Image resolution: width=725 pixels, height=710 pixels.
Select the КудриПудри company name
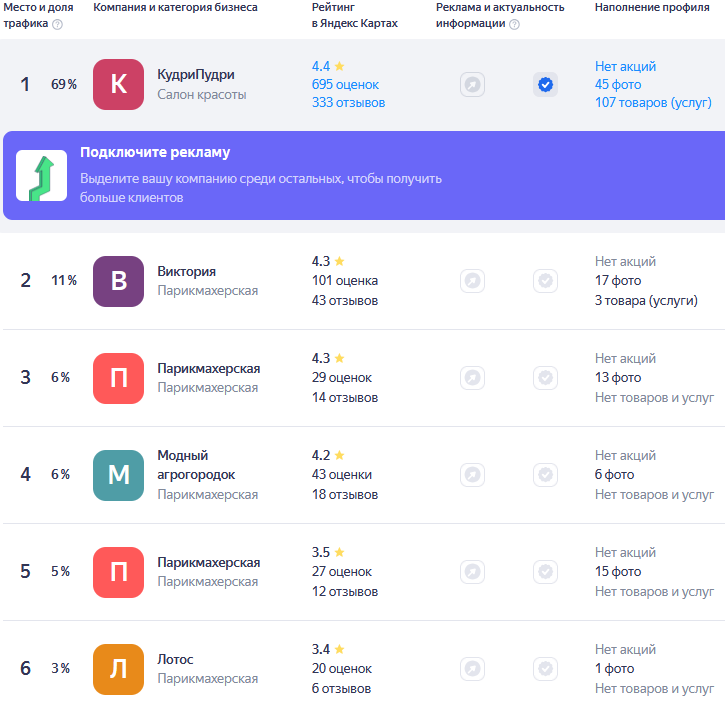tap(196, 74)
